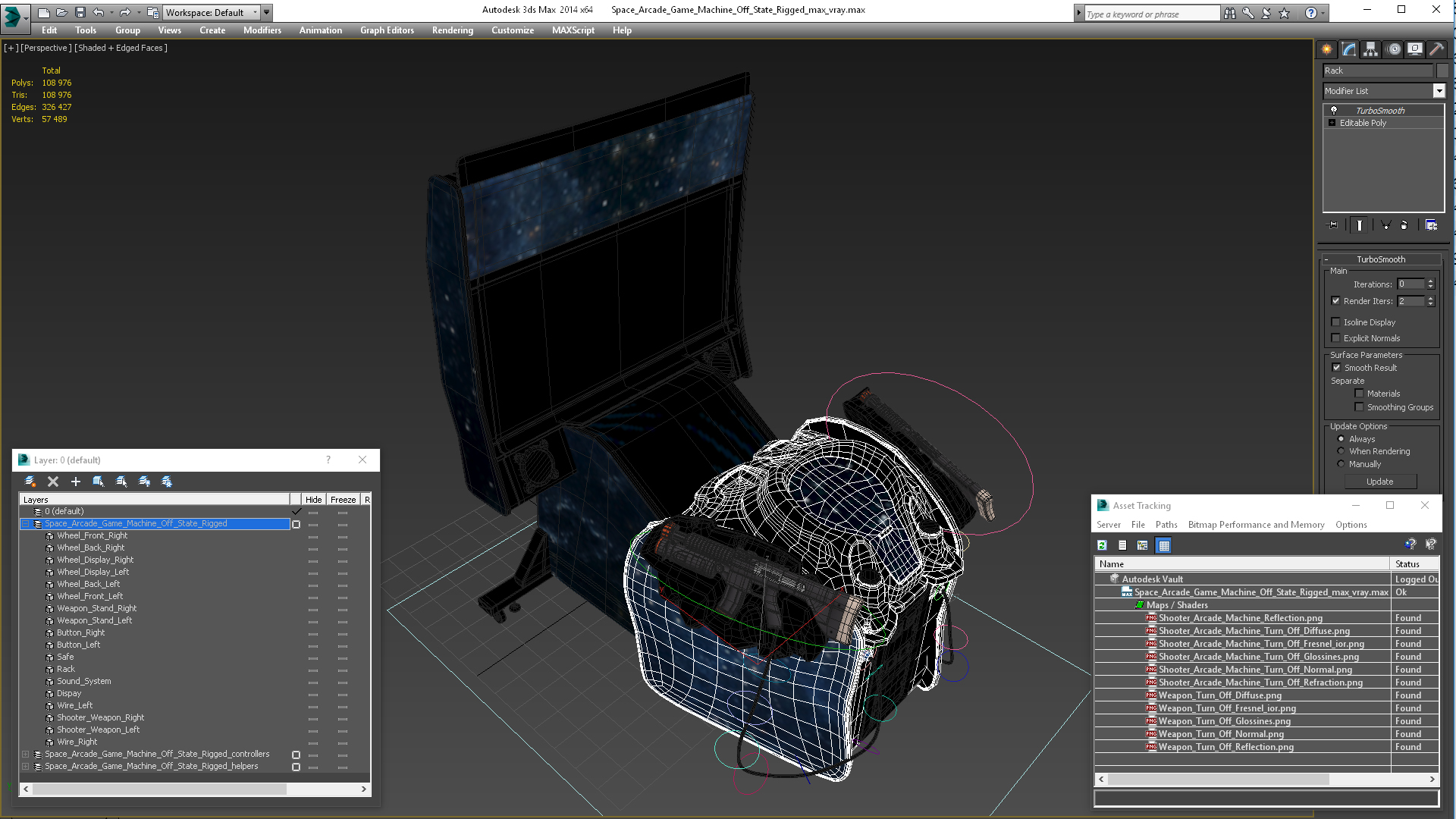The height and width of the screenshot is (819, 1456).
Task: Toggle Render Iters checkbox
Action: [1336, 301]
